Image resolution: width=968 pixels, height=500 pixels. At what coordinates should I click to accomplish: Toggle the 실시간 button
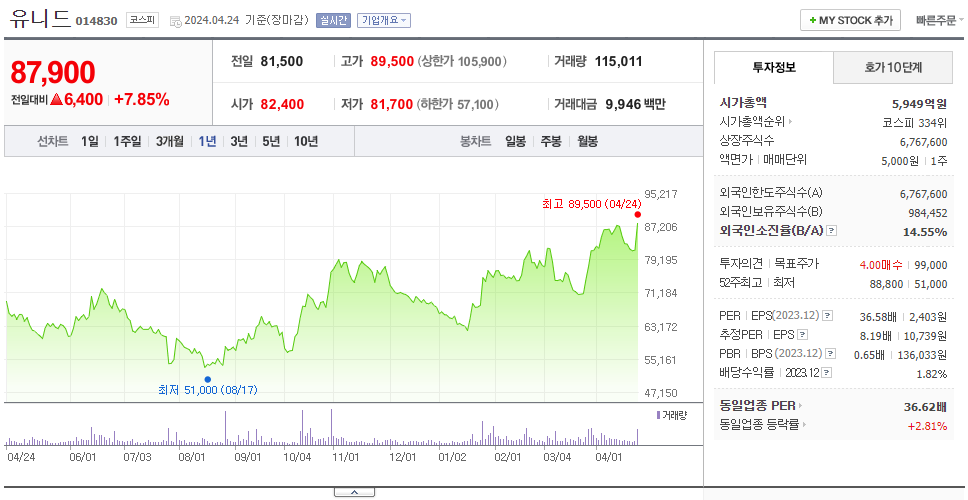click(333, 20)
